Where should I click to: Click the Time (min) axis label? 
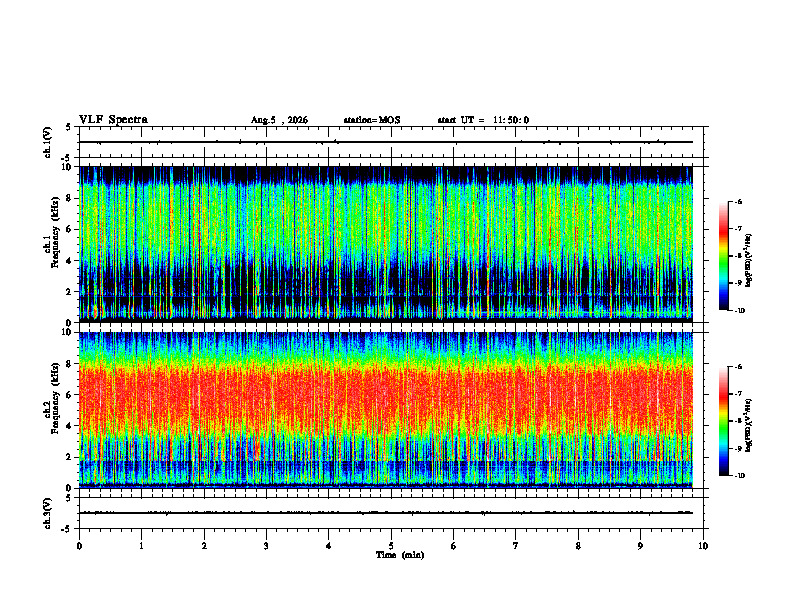pos(400,555)
